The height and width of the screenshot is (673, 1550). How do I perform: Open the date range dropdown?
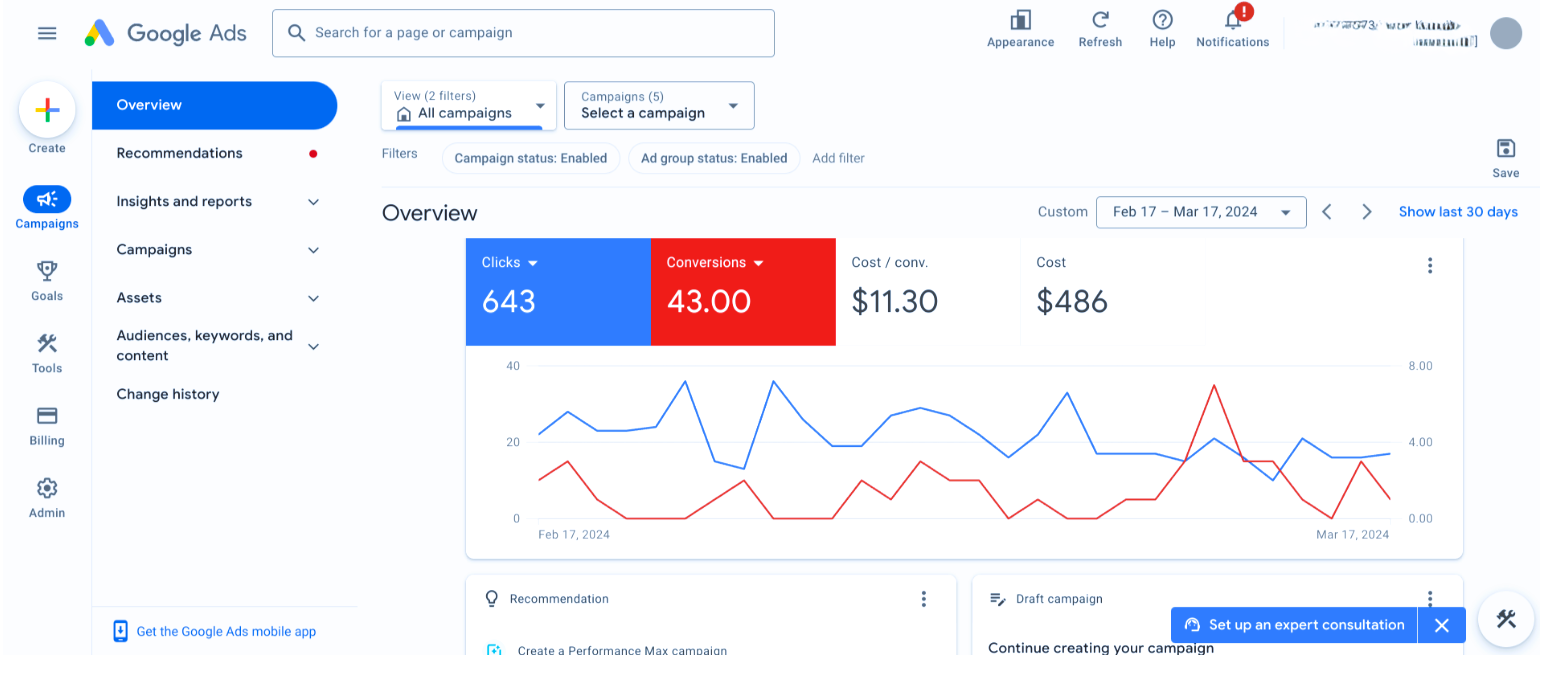click(x=1200, y=212)
